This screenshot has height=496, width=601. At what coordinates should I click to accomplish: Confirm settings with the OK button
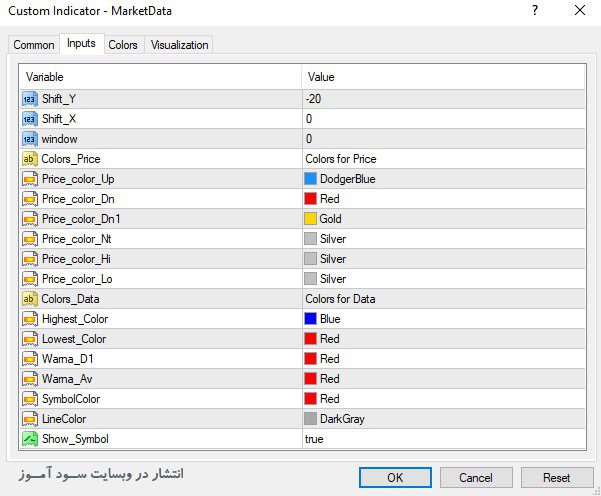(395, 478)
